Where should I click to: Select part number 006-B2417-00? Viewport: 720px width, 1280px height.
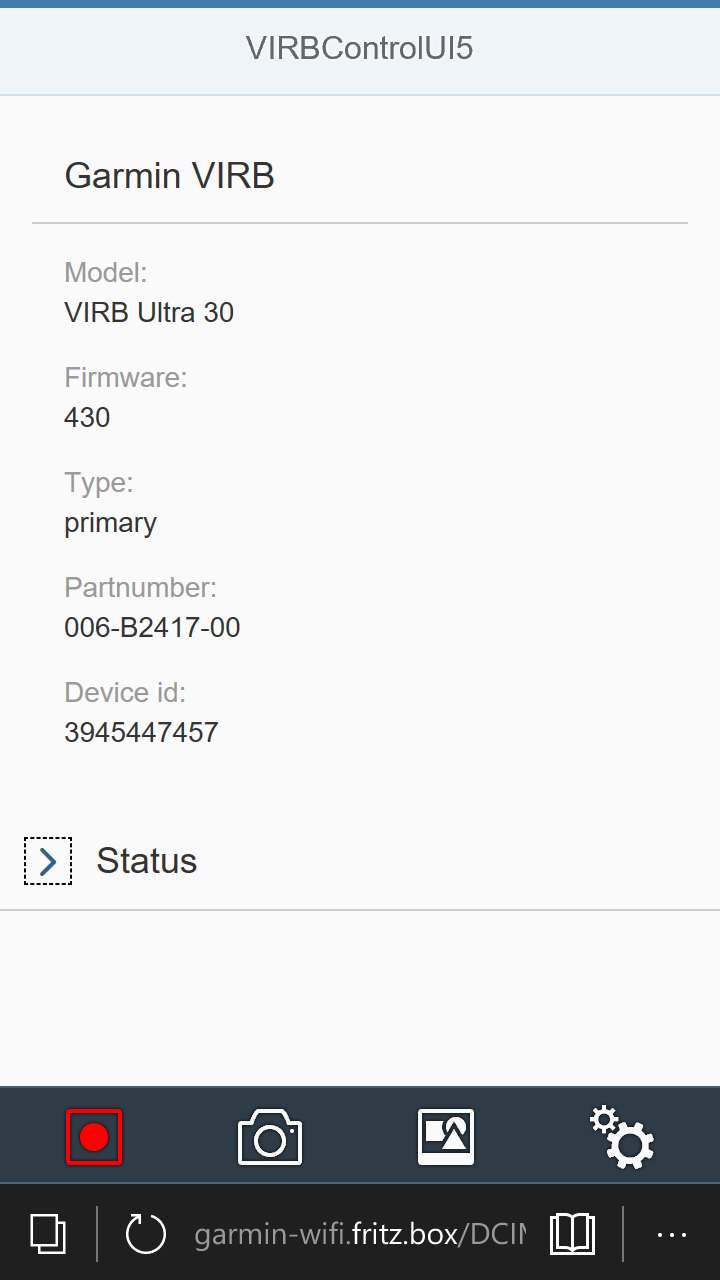[152, 628]
